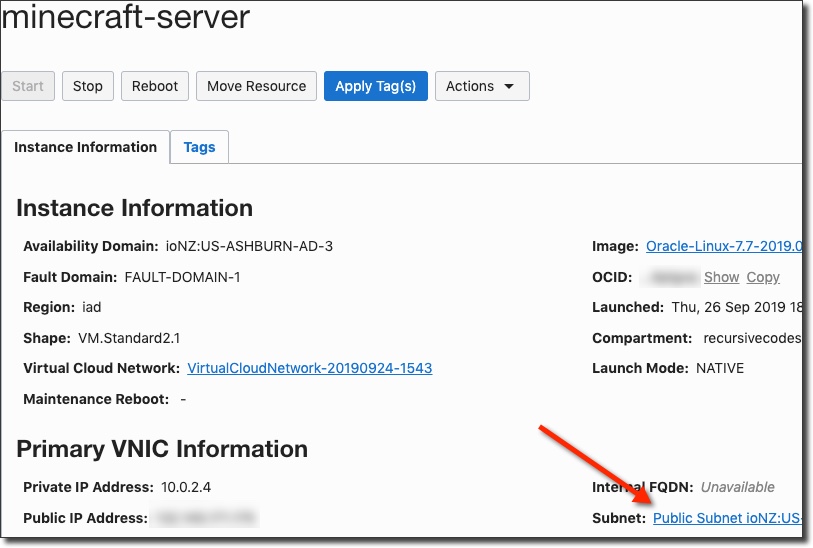The image size is (813, 548).
Task: Click the greyed-out Start button
Action: [28, 86]
